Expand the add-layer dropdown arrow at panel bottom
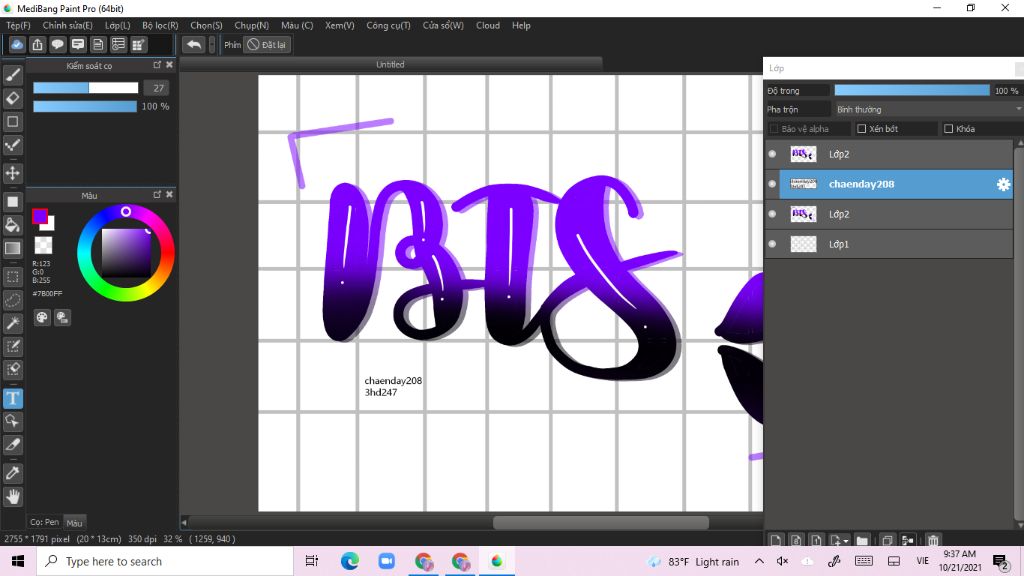The image size is (1024, 576). tap(846, 541)
